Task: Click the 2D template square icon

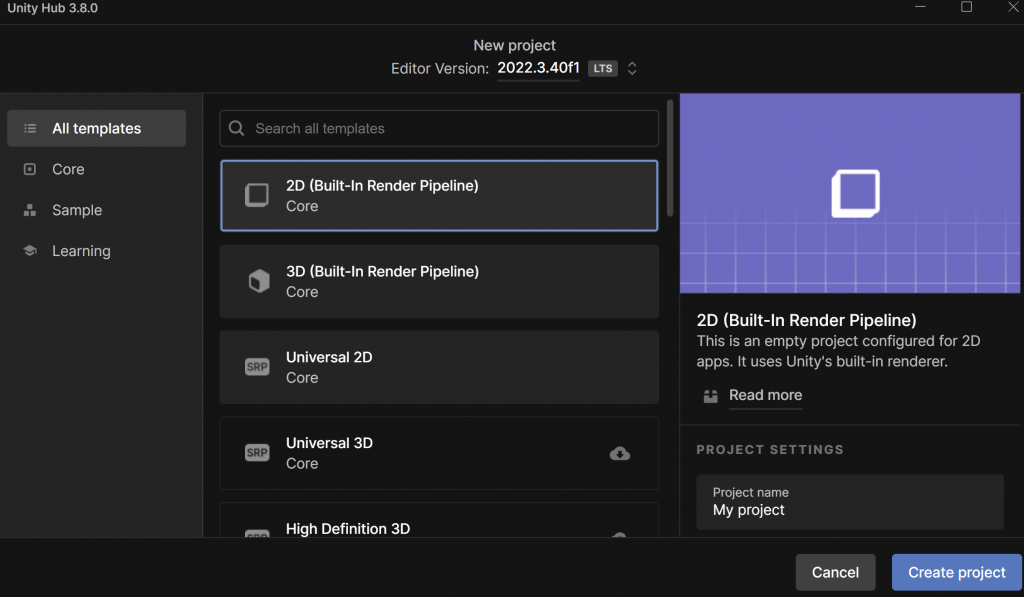Action: click(257, 195)
